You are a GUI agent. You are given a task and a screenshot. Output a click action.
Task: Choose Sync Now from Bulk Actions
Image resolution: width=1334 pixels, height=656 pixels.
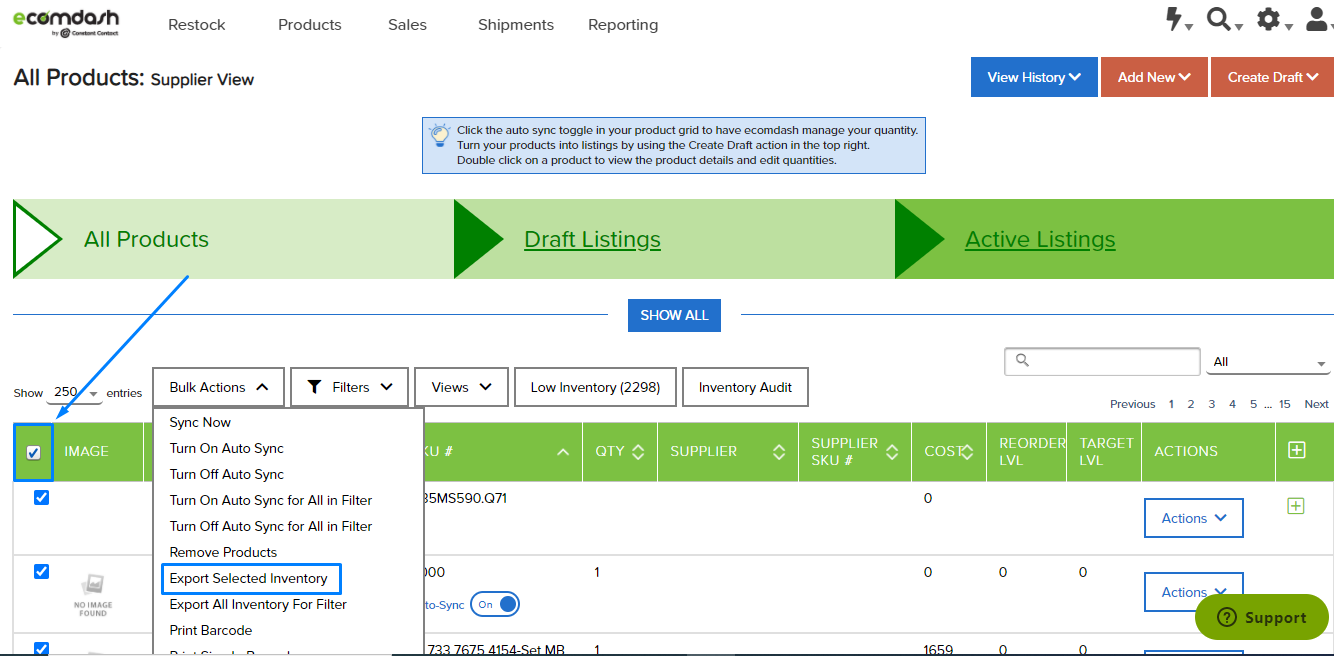(x=200, y=422)
